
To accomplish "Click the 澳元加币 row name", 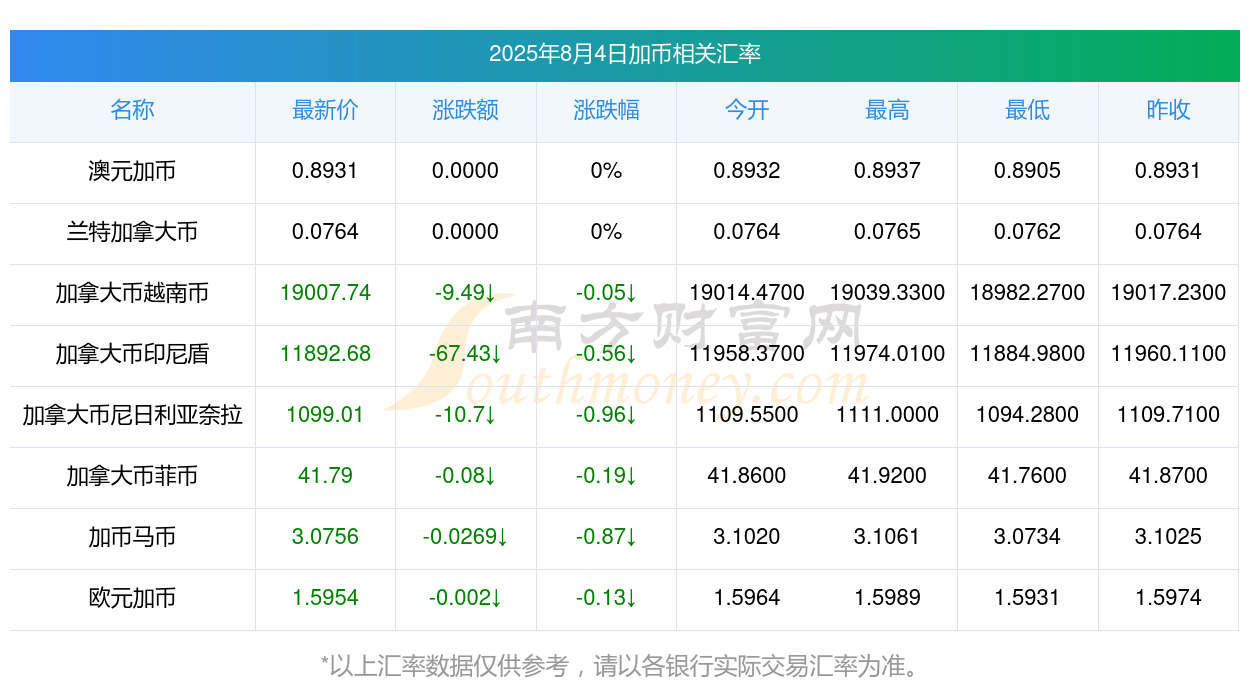I will pos(132,171).
